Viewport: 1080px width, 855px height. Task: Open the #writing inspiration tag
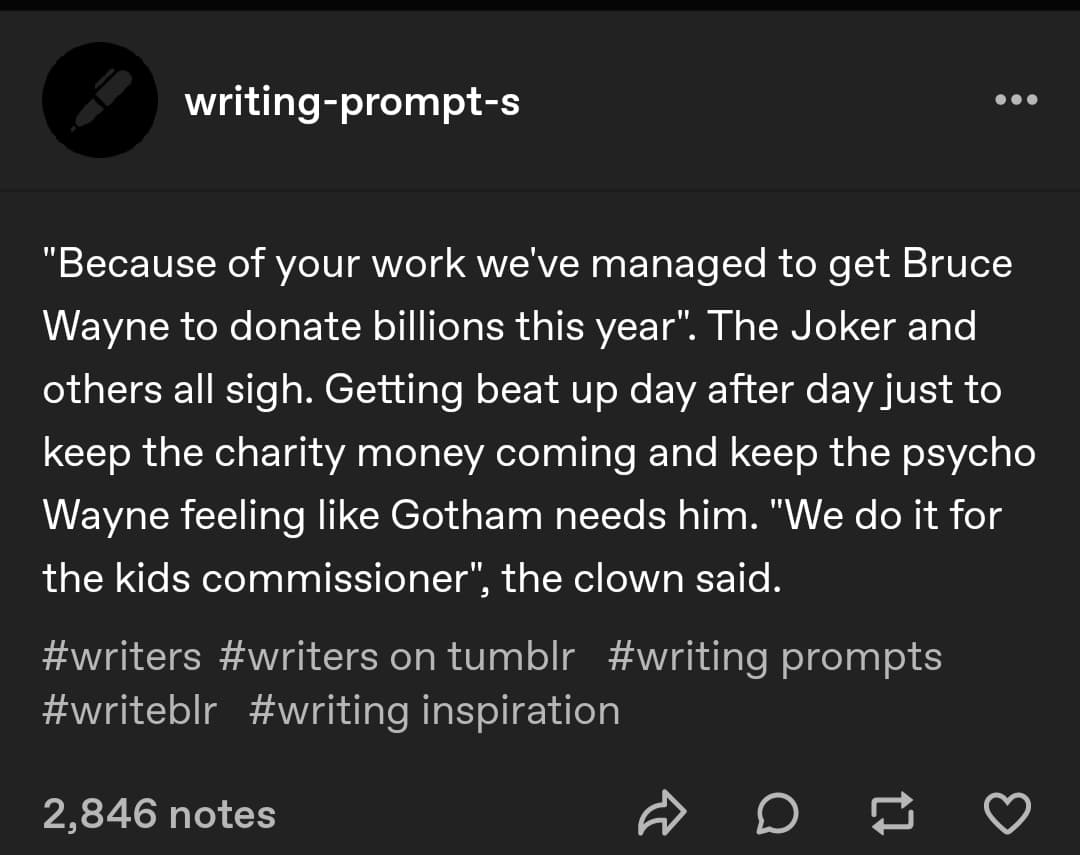point(435,710)
